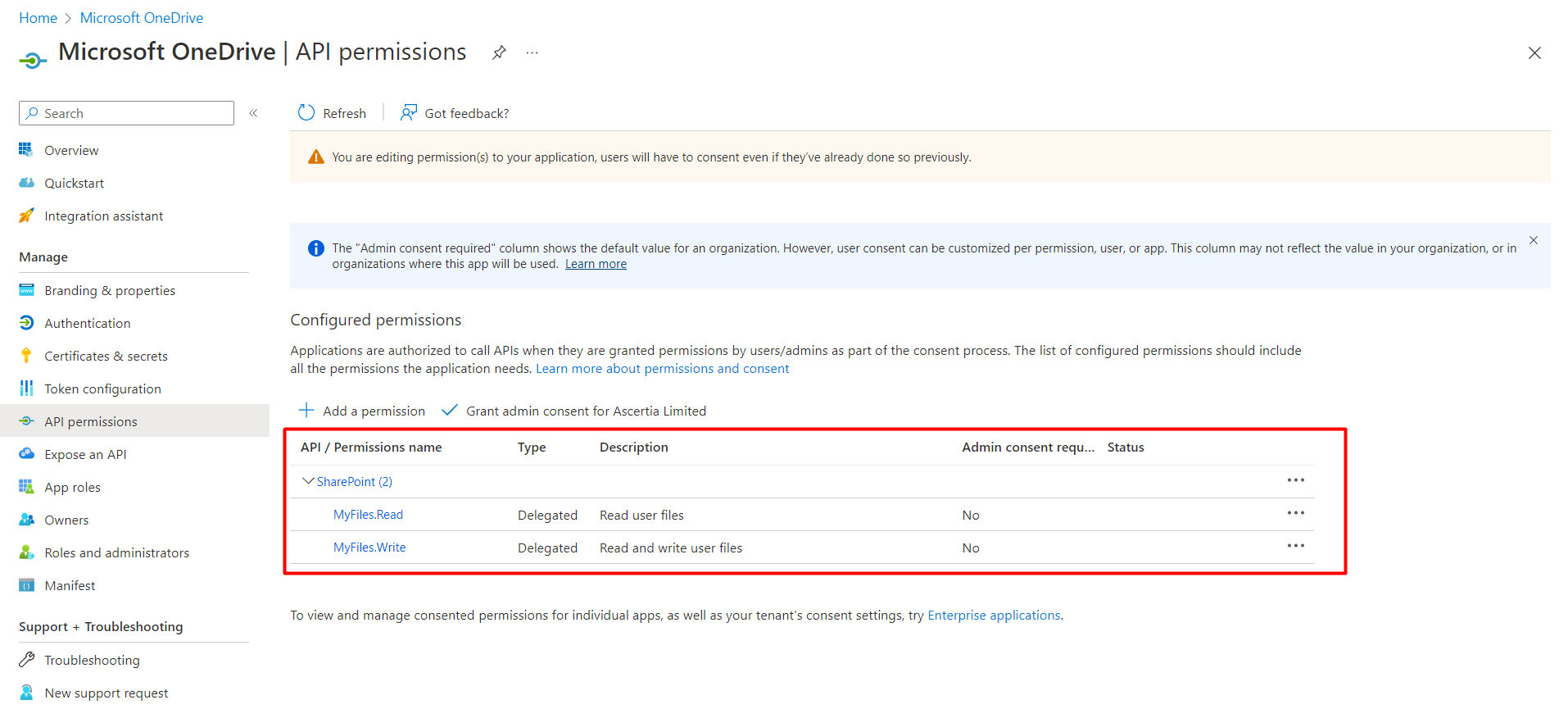
Task: Click the Quickstart cloud icon
Action: 26,183
